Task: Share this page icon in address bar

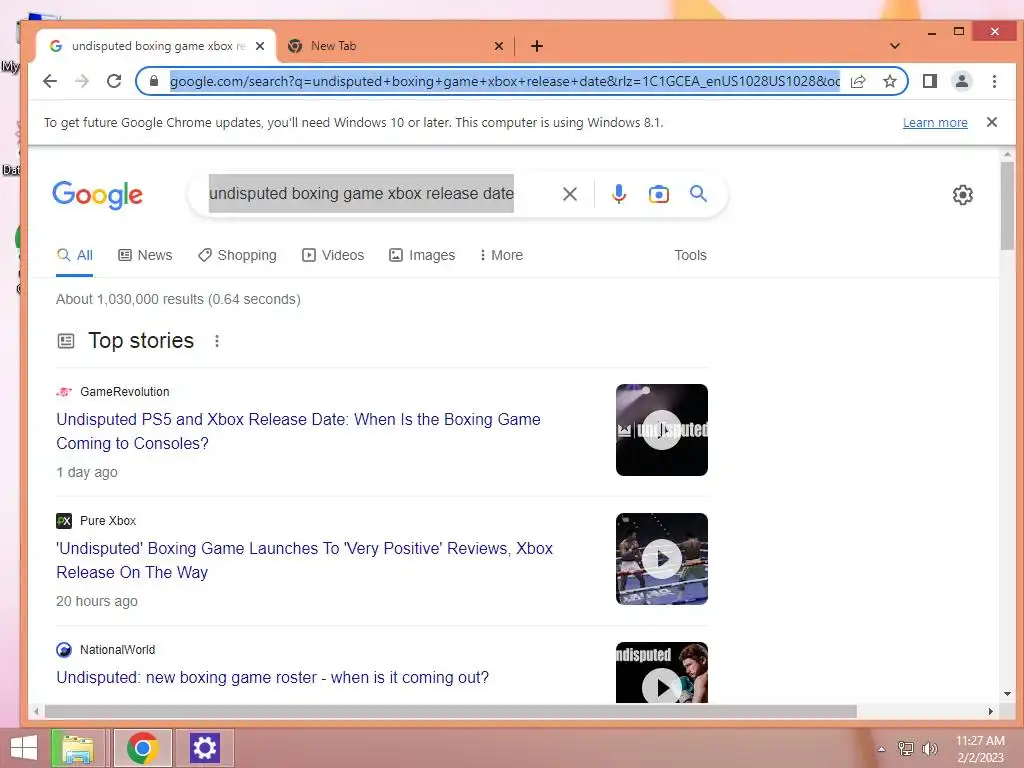Action: [x=858, y=81]
